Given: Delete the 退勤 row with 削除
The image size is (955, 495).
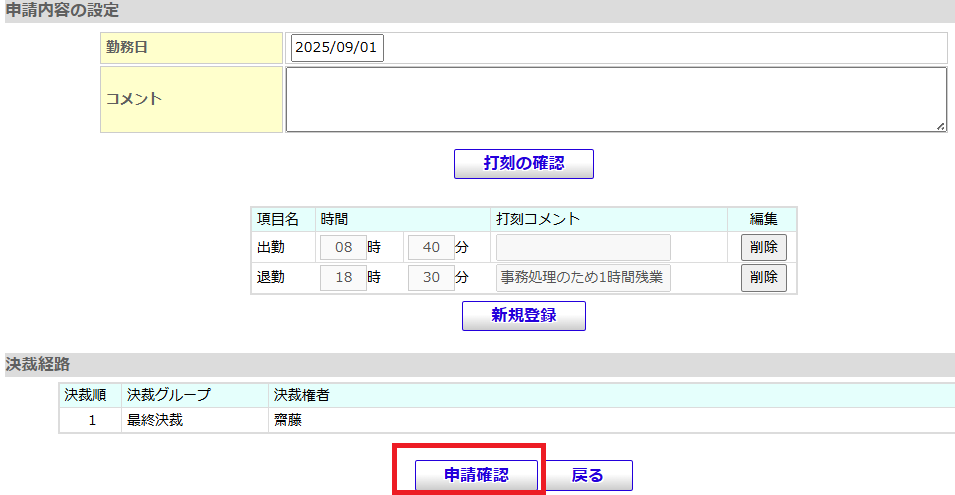Looking at the screenshot, I should 763,278.
